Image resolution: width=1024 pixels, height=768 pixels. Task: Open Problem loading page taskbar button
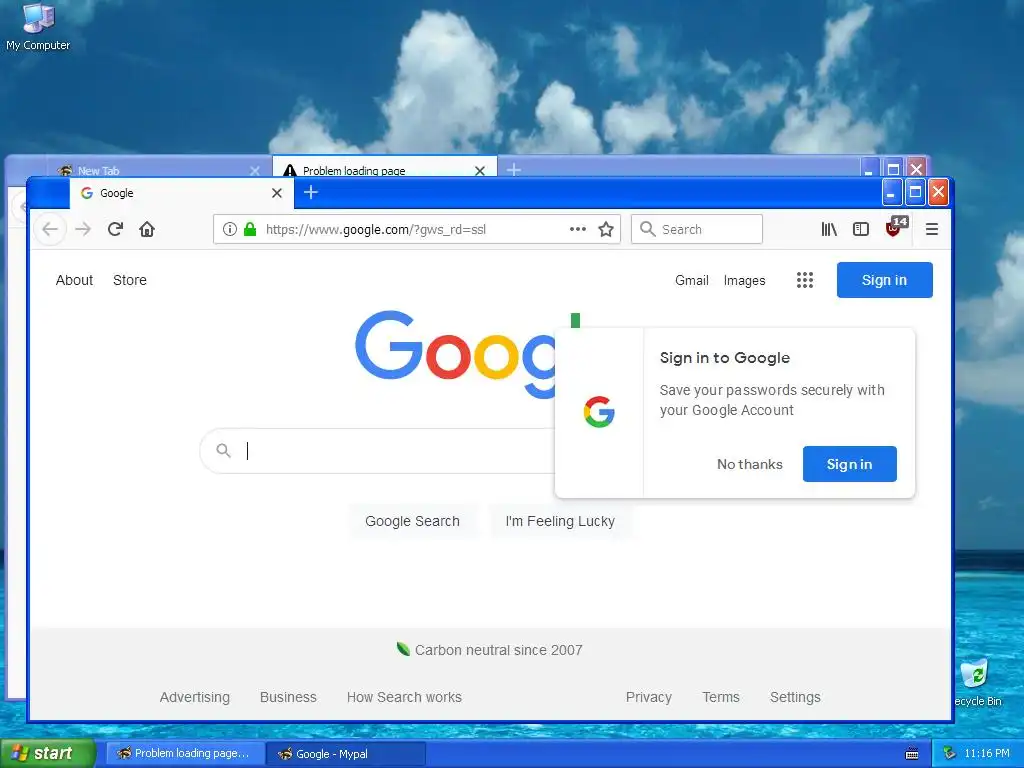point(185,754)
